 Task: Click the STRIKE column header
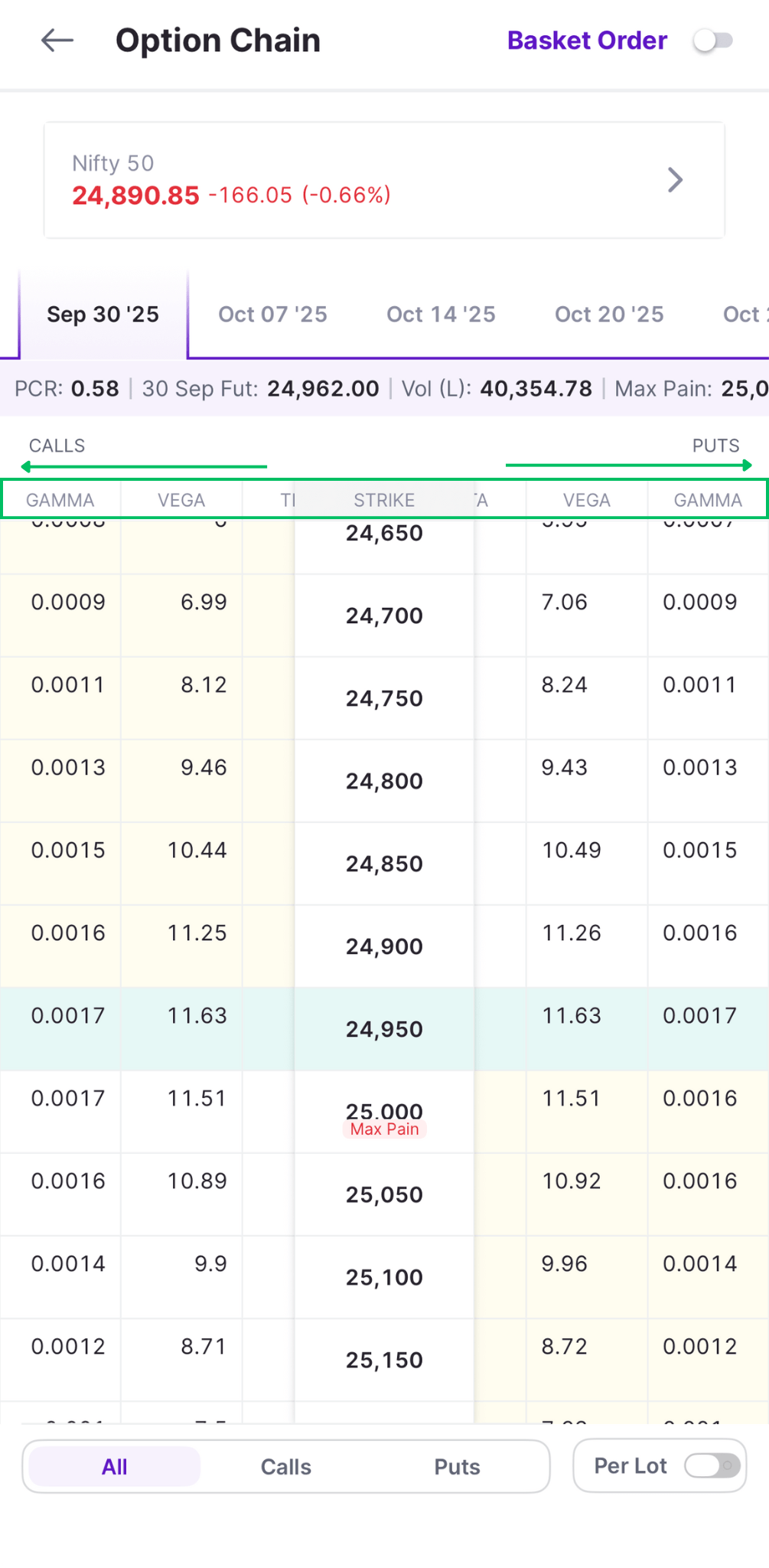point(384,500)
